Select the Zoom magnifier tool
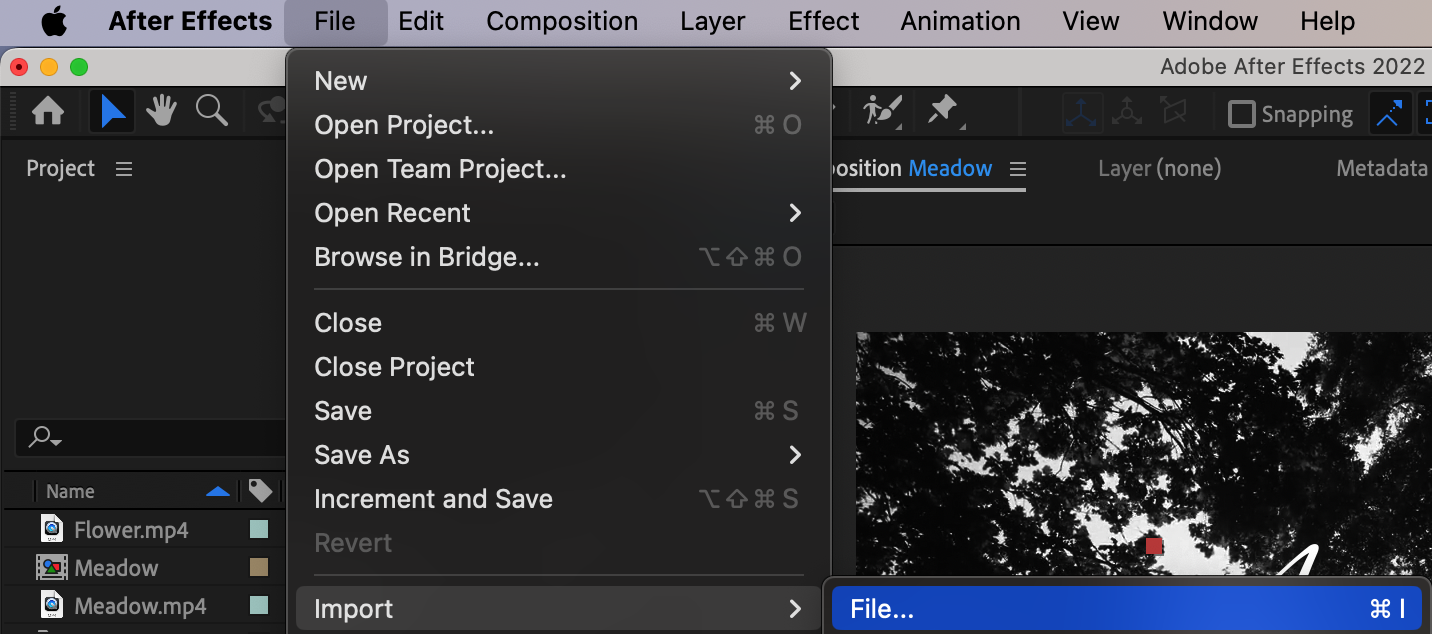This screenshot has height=634, width=1432. tap(211, 112)
